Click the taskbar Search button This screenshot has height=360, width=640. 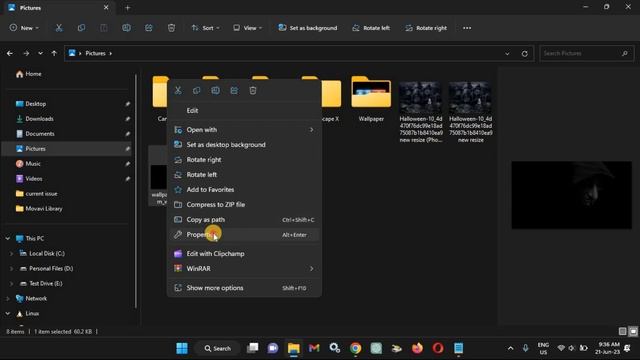218,348
